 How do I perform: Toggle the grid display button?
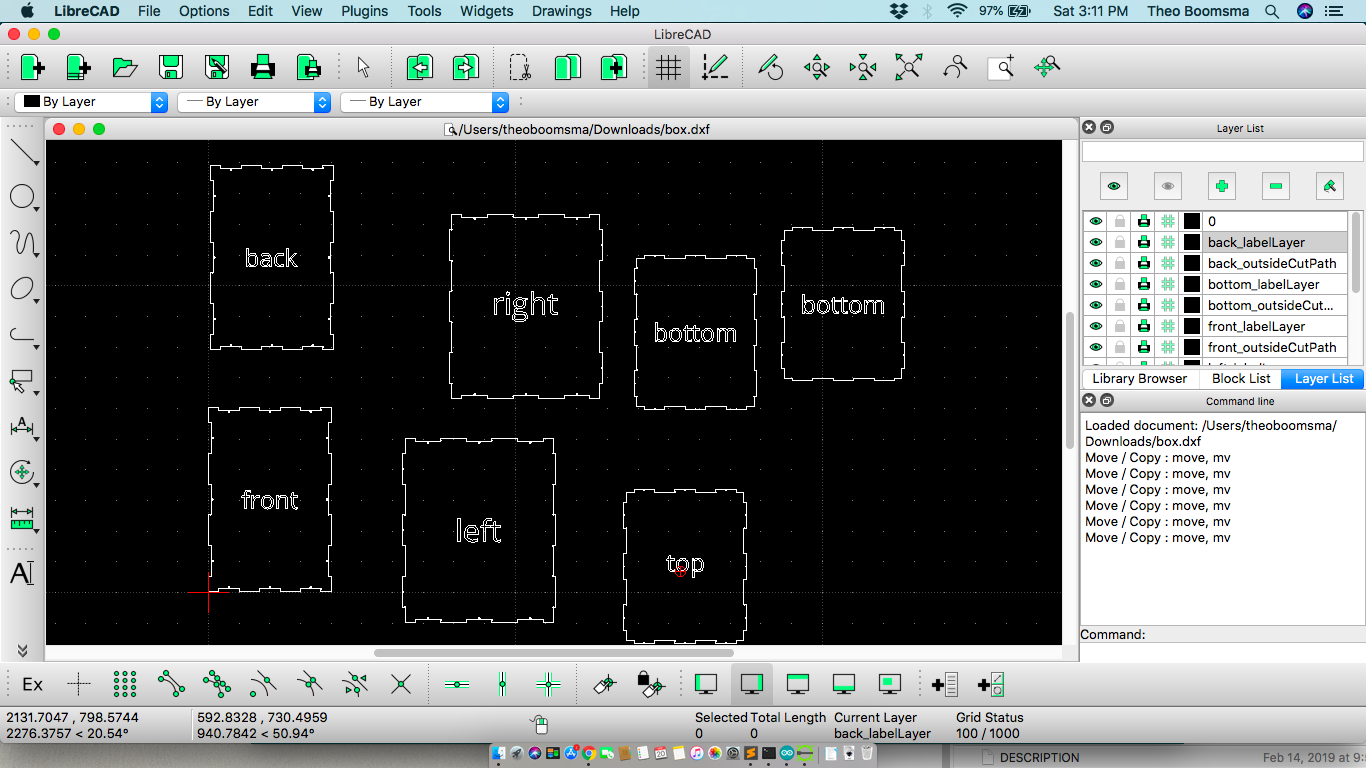(668, 67)
